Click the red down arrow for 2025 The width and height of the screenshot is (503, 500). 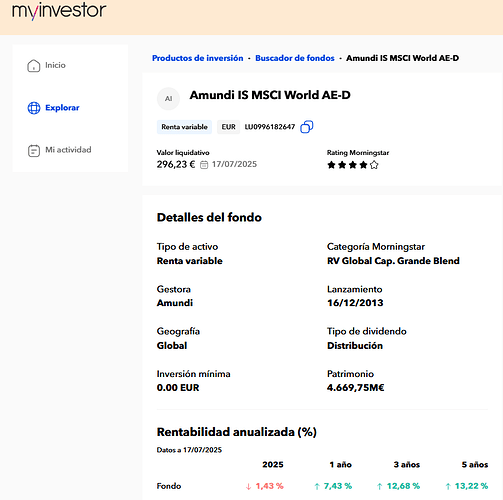[x=248, y=487]
